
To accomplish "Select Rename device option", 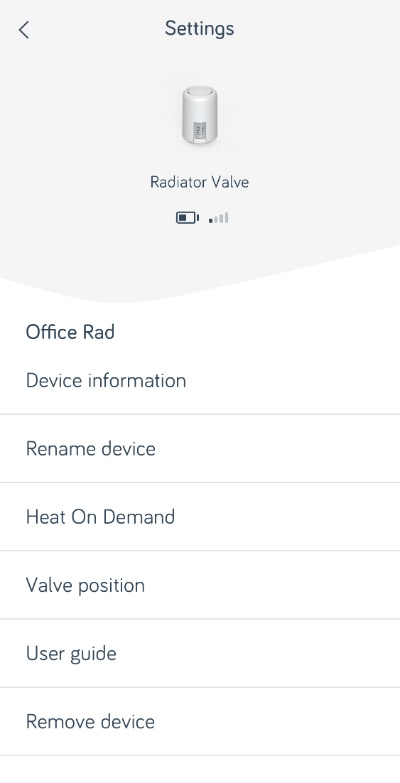I will coord(200,448).
